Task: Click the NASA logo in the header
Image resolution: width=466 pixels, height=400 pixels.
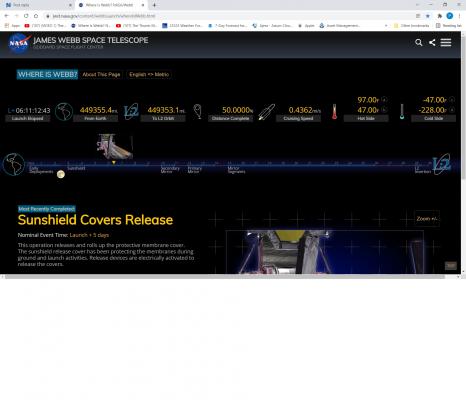Action: point(19,43)
